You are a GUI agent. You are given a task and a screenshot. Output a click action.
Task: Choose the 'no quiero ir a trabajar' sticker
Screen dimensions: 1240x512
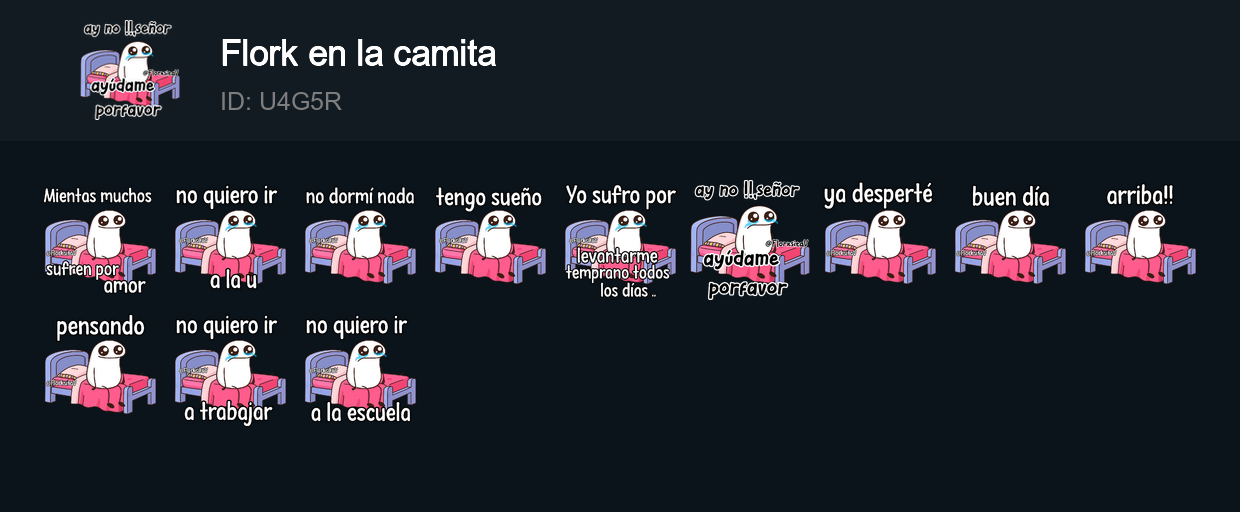click(230, 369)
